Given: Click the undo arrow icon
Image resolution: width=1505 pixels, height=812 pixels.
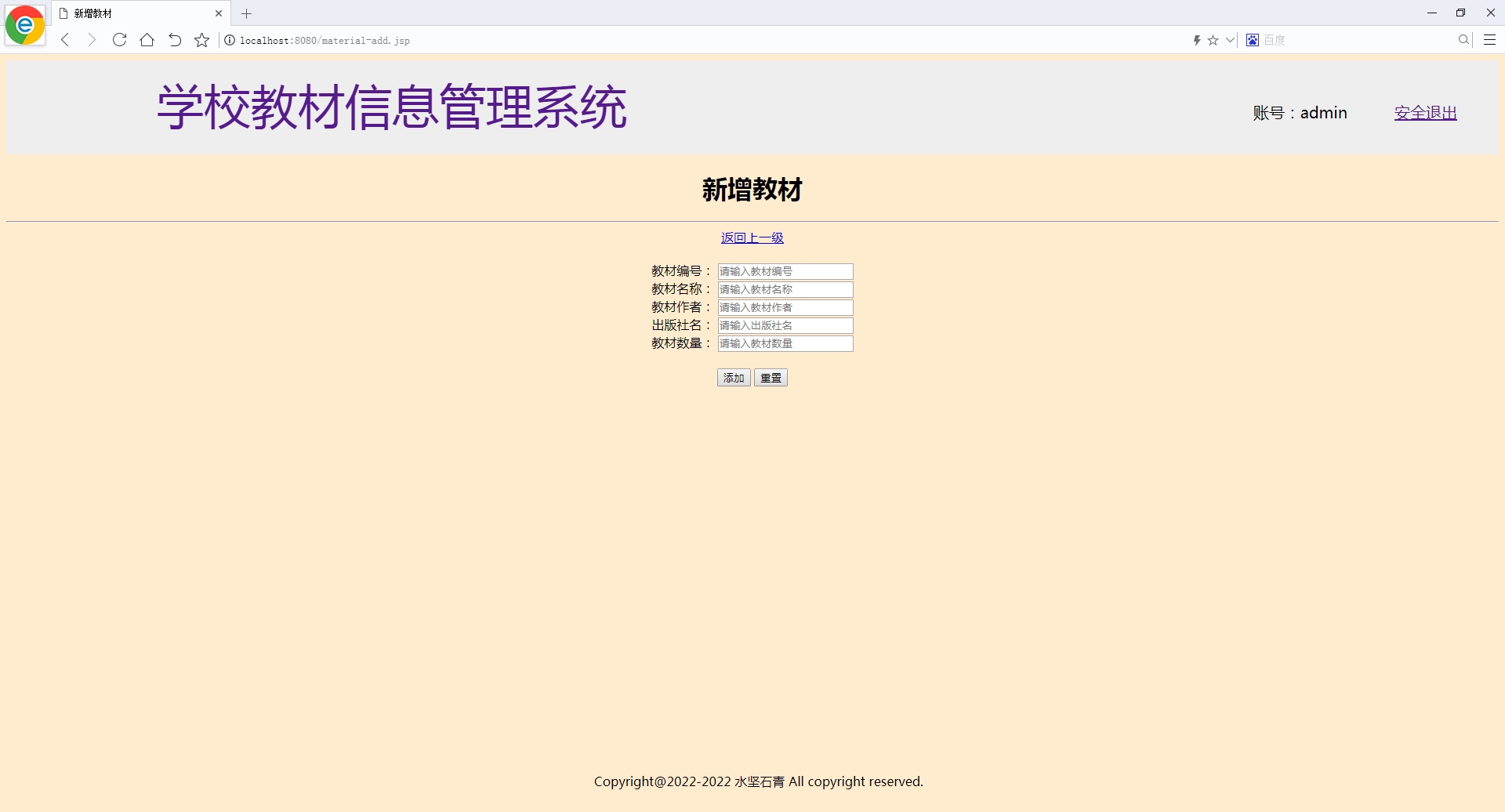Looking at the screenshot, I should coord(174,40).
